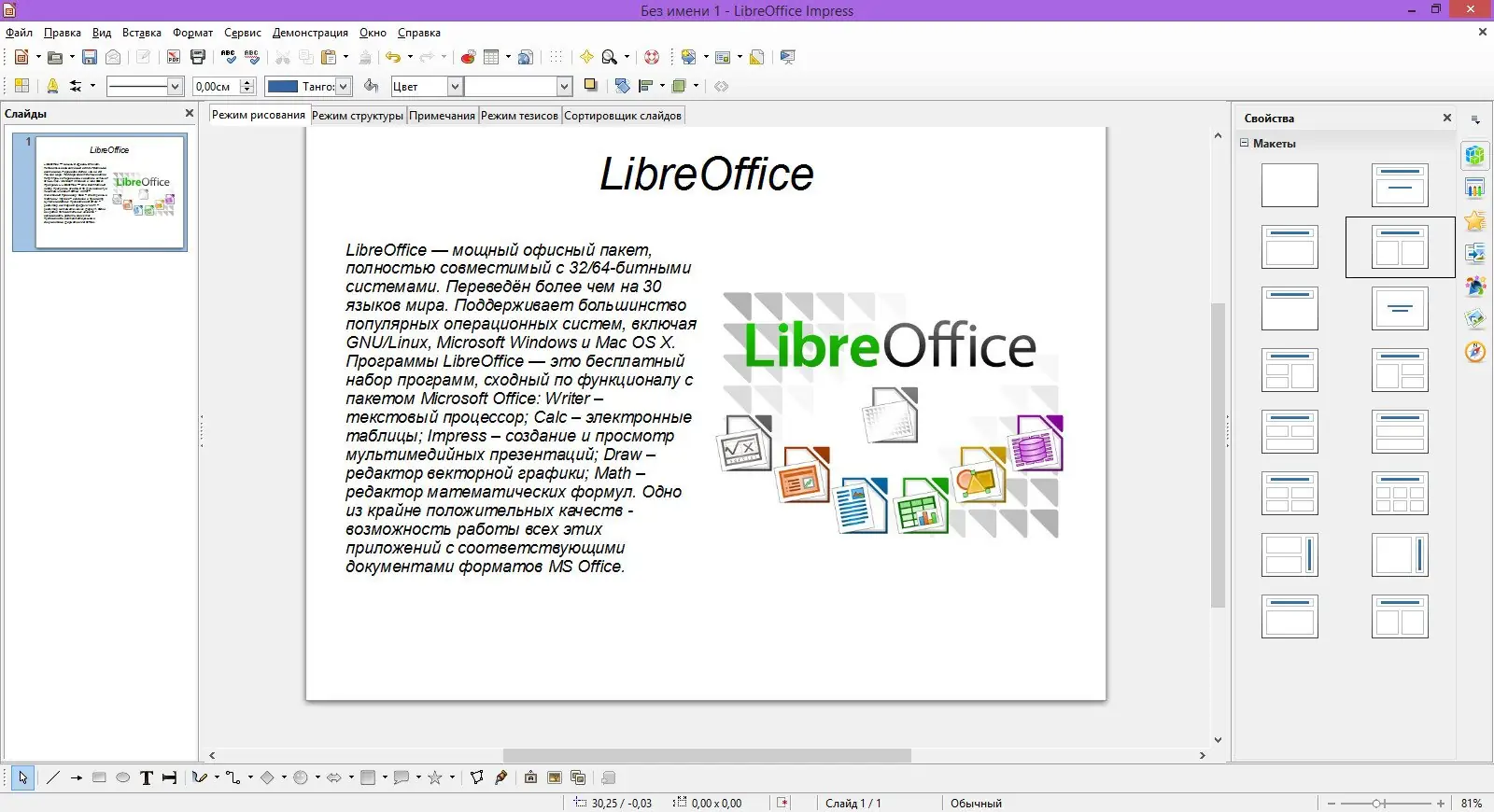Screen dimensions: 1494x812
Task: Toggle the Sidebar Properties deck cube icon
Action: [x=1475, y=156]
